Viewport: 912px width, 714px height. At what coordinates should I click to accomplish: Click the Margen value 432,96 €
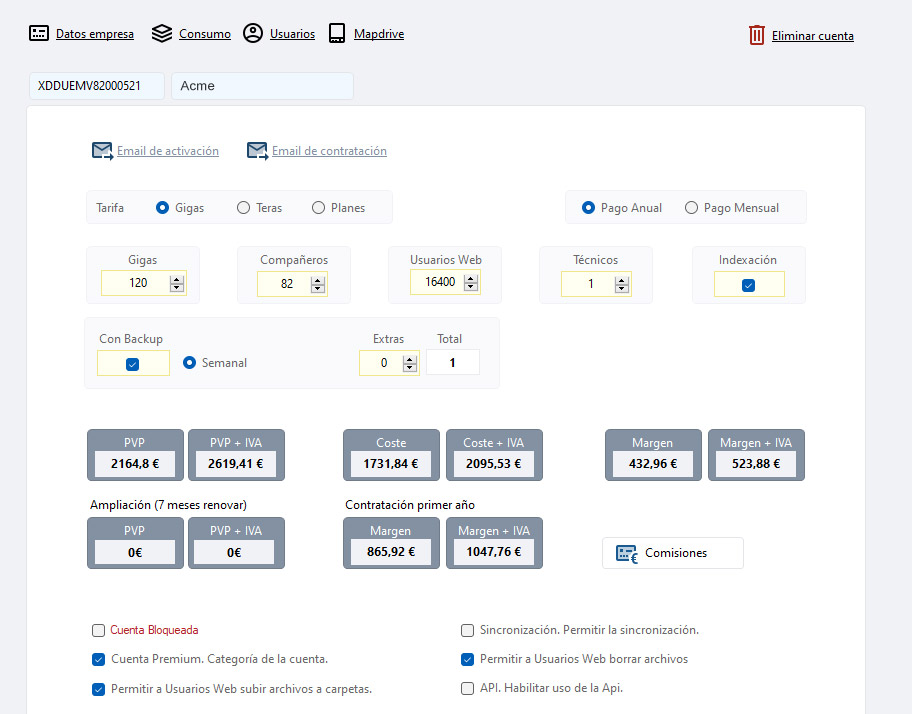point(653,464)
